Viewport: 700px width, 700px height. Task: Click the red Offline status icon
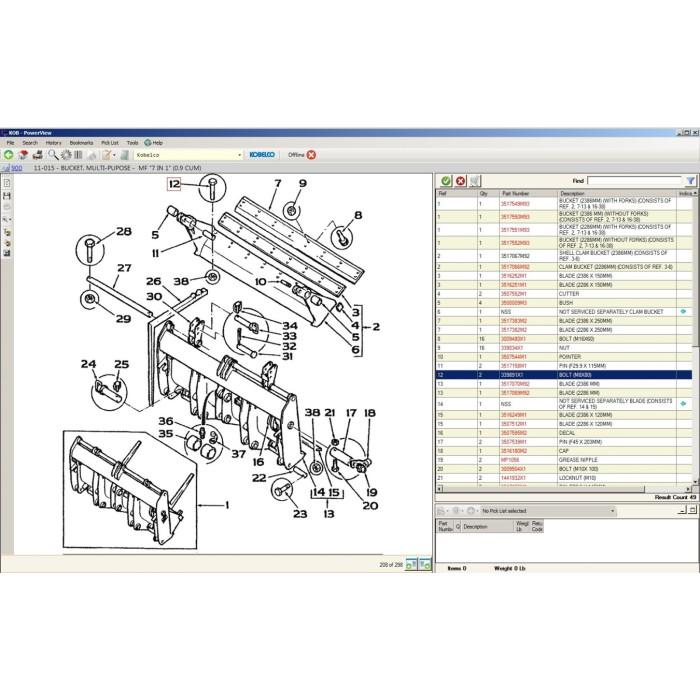[311, 155]
